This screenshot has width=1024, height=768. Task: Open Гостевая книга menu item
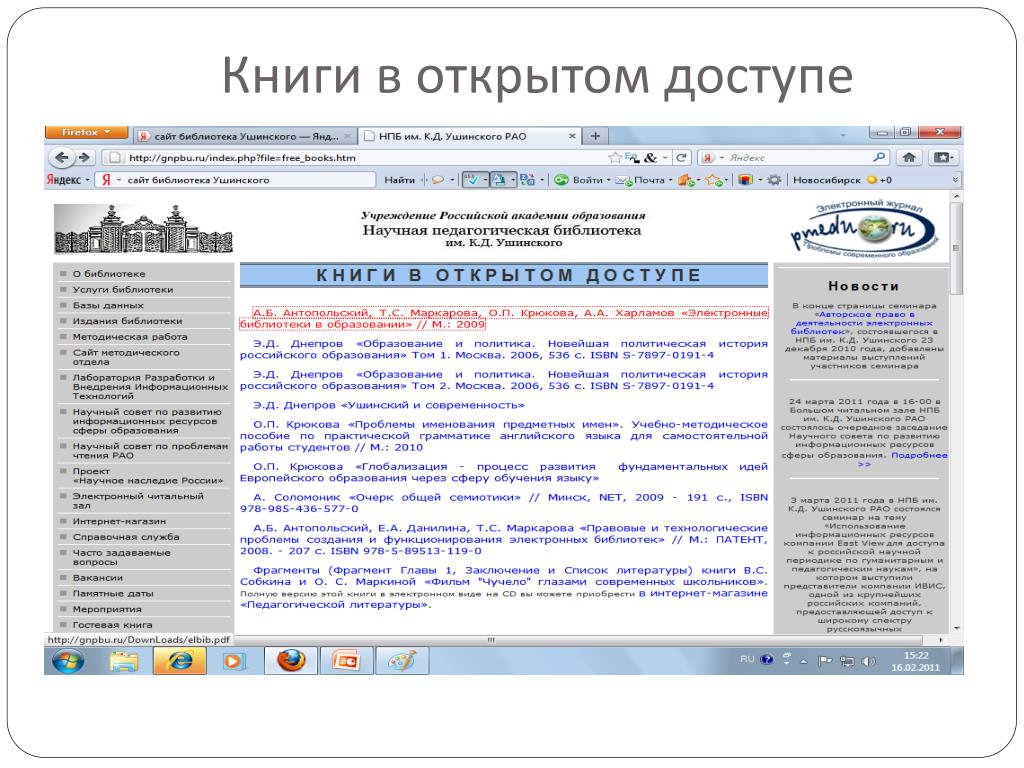112,625
